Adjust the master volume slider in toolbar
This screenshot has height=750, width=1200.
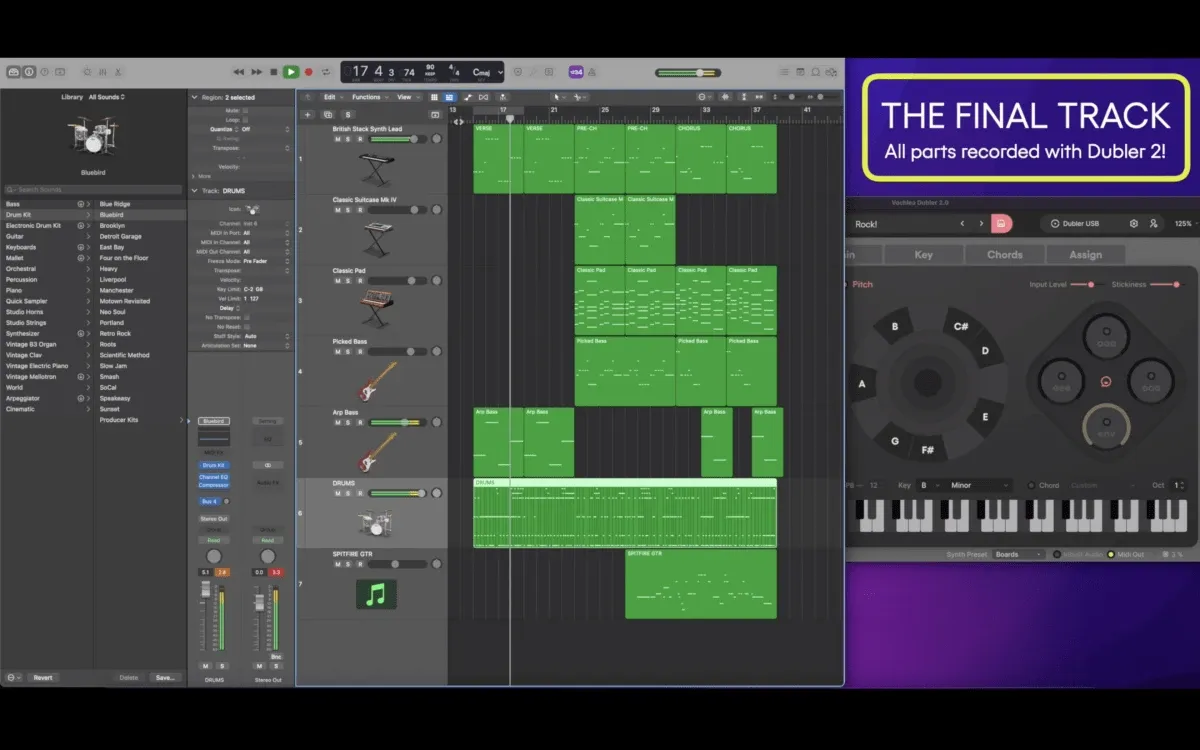(x=688, y=72)
